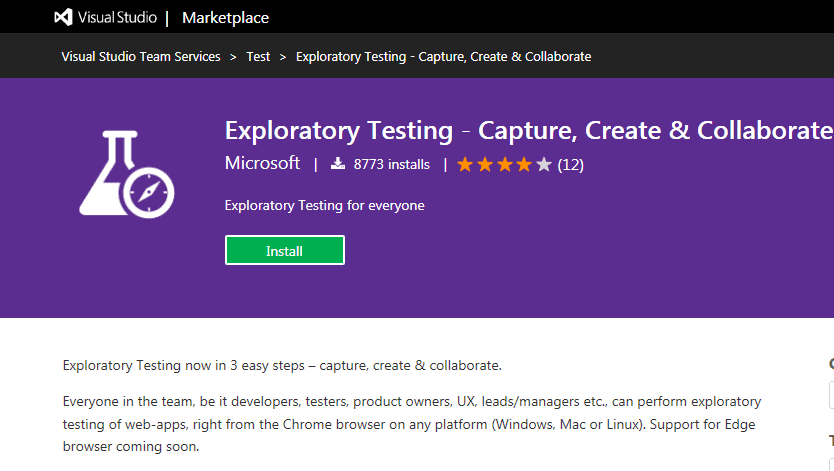
Task: Click the flask and compass extension icon
Action: [127, 174]
